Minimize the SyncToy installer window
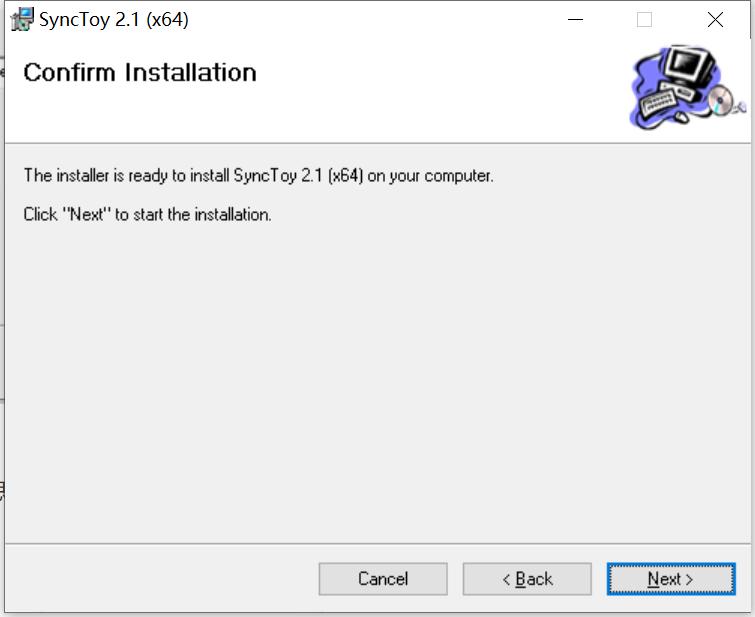755x617 pixels. [x=575, y=19]
